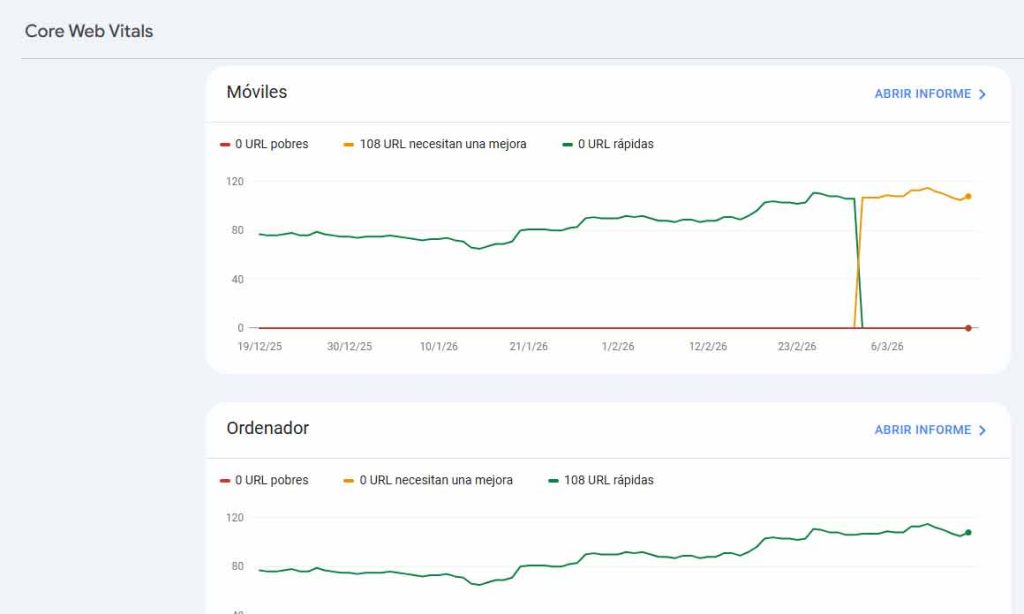Click the green '108 URL rápidas' marker under Ordenador

click(x=552, y=480)
